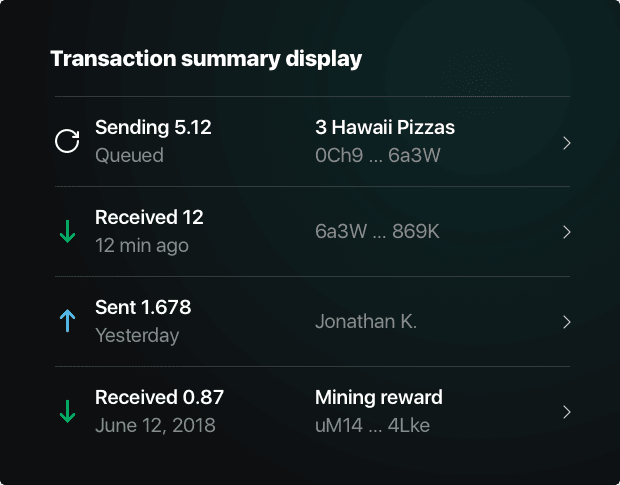Open the 3 Hawaii Pizzas memo

coord(385,128)
